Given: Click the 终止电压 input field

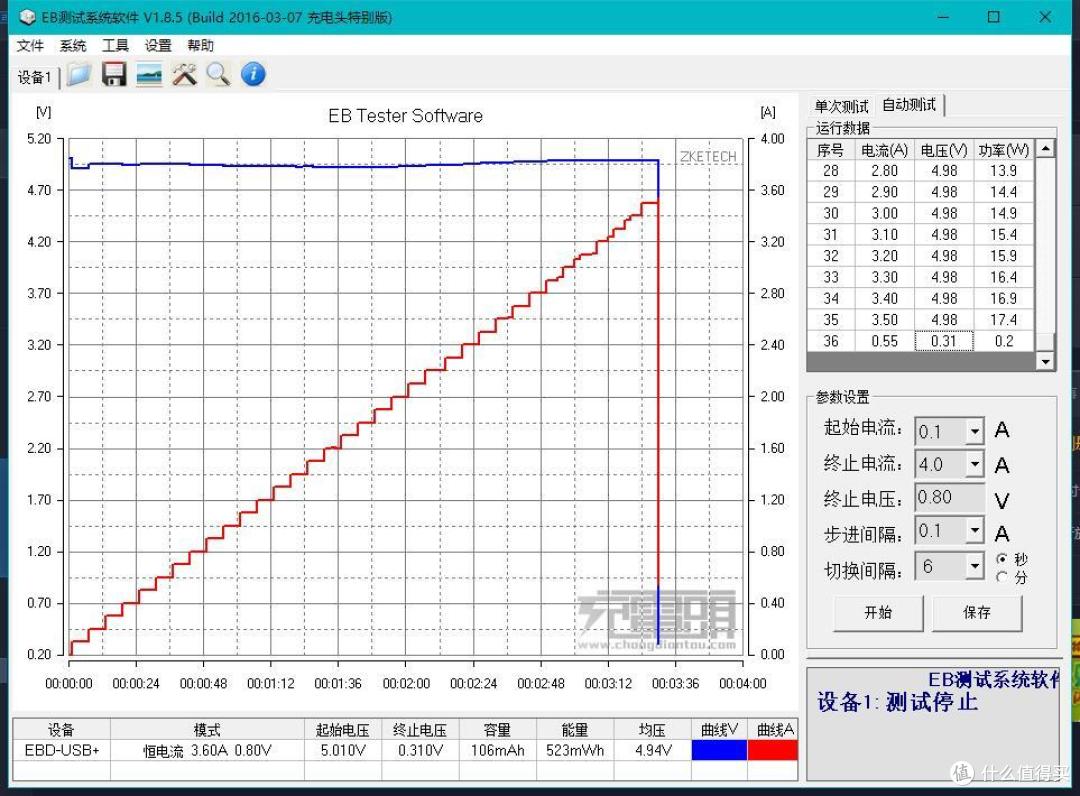Looking at the screenshot, I should pyautogui.click(x=950, y=497).
